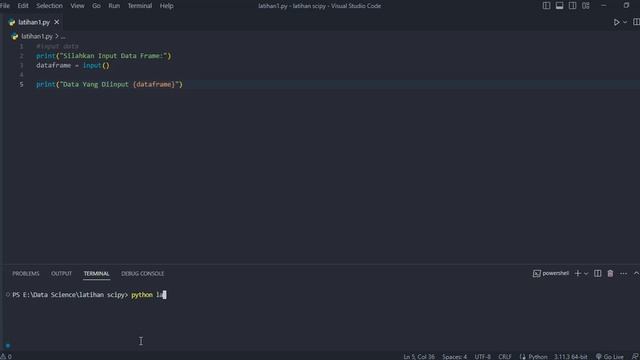Toggle primary side bar layout icon

point(546,6)
